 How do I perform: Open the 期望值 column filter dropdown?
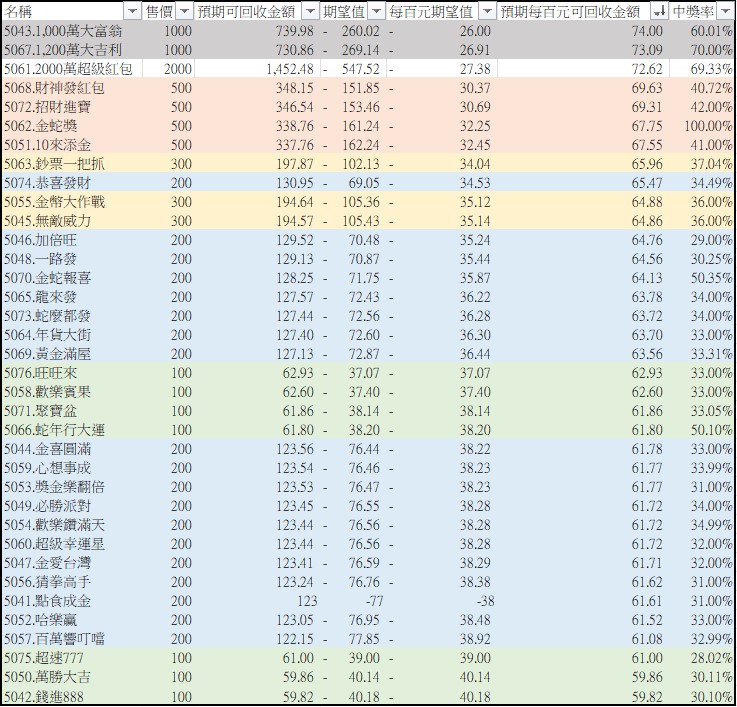(x=375, y=11)
